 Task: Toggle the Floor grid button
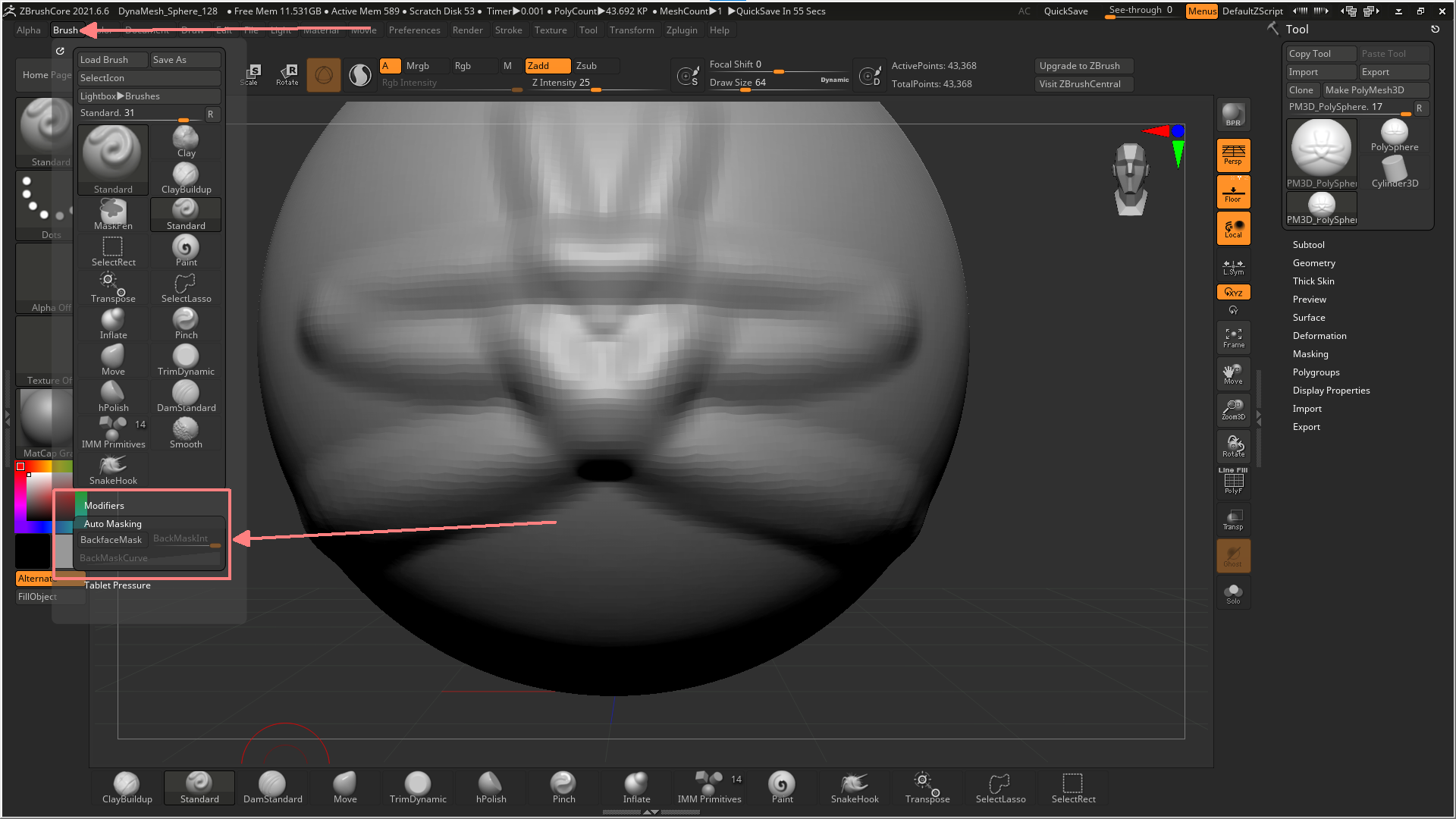pyautogui.click(x=1233, y=193)
